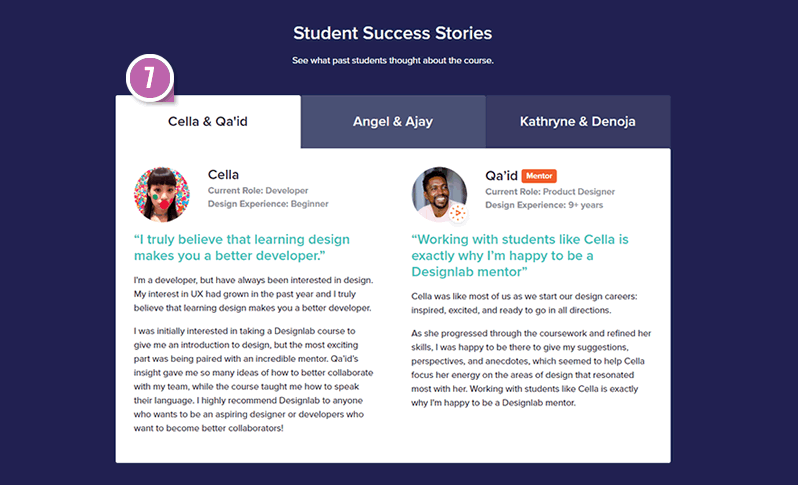Click Qa'id's profile photo
798x485 pixels.
[x=439, y=194]
